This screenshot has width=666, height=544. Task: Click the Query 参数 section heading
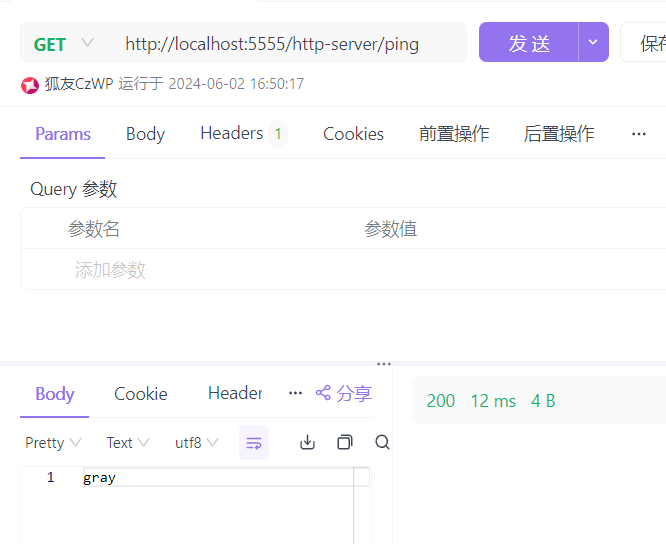[x=73, y=189]
